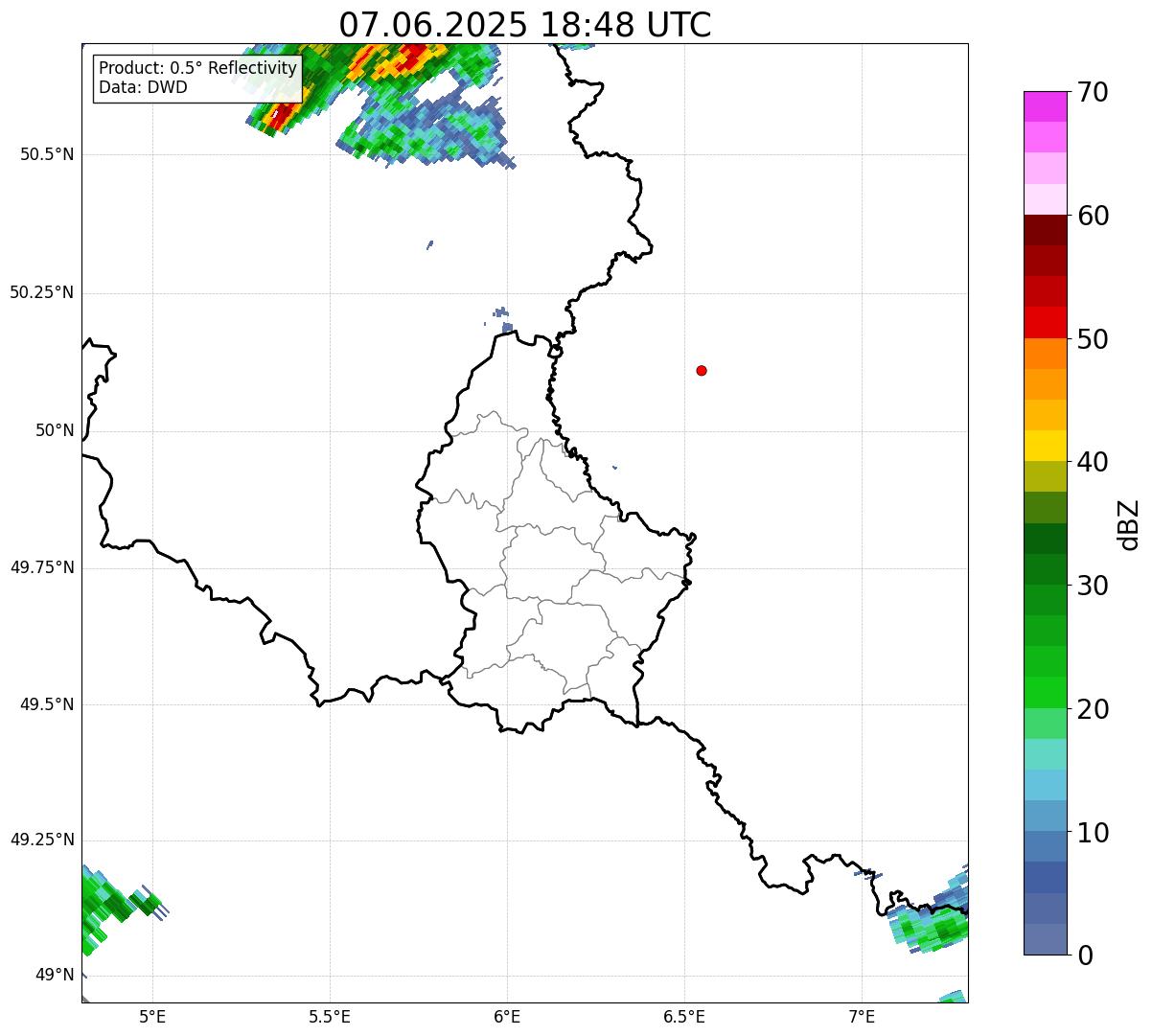The image size is (1152, 1036).
Task: Click the colorbar "30" tick label
Action: pyautogui.click(x=1093, y=586)
